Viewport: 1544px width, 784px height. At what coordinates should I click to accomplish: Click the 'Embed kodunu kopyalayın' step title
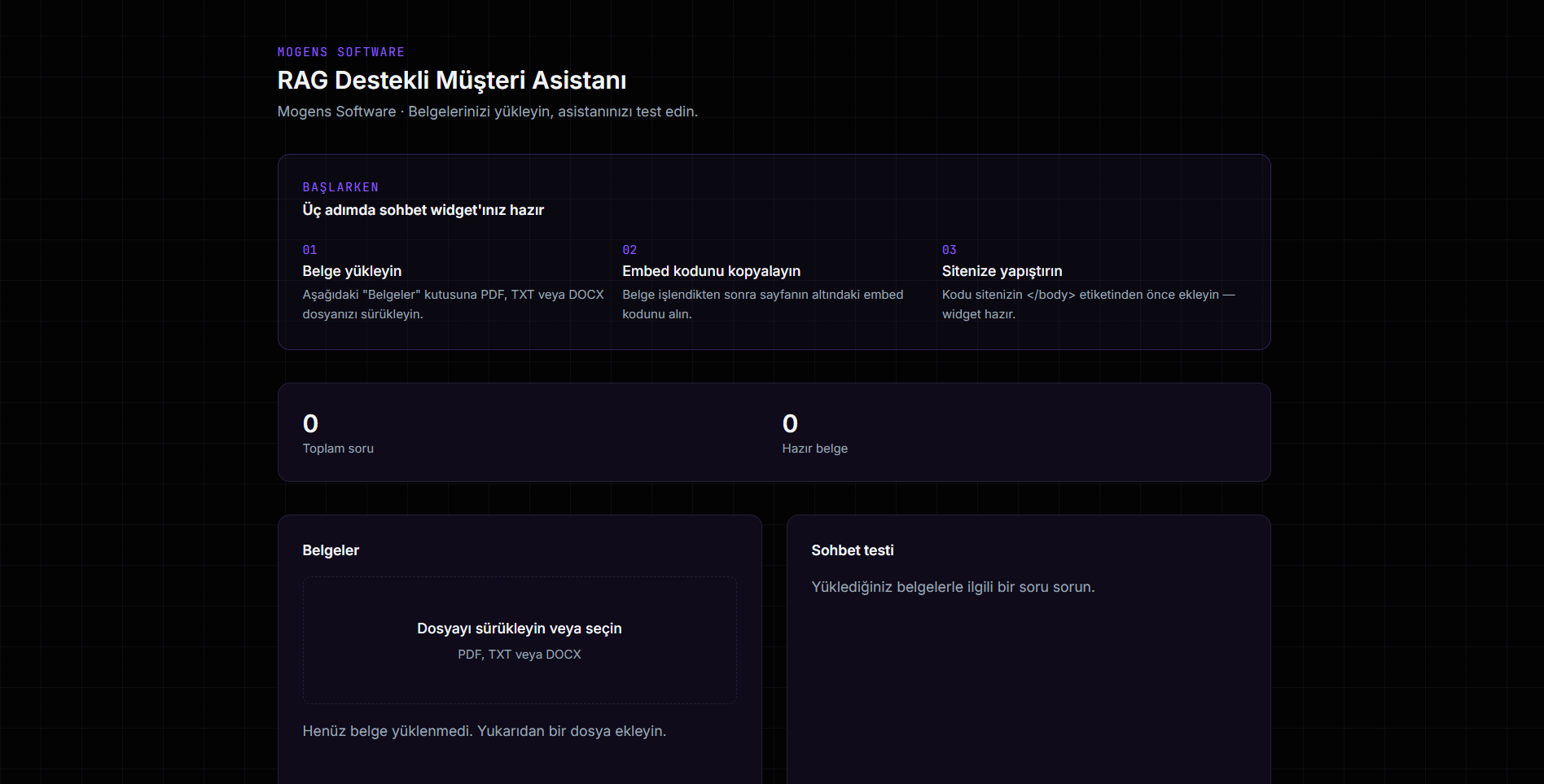pyautogui.click(x=712, y=271)
